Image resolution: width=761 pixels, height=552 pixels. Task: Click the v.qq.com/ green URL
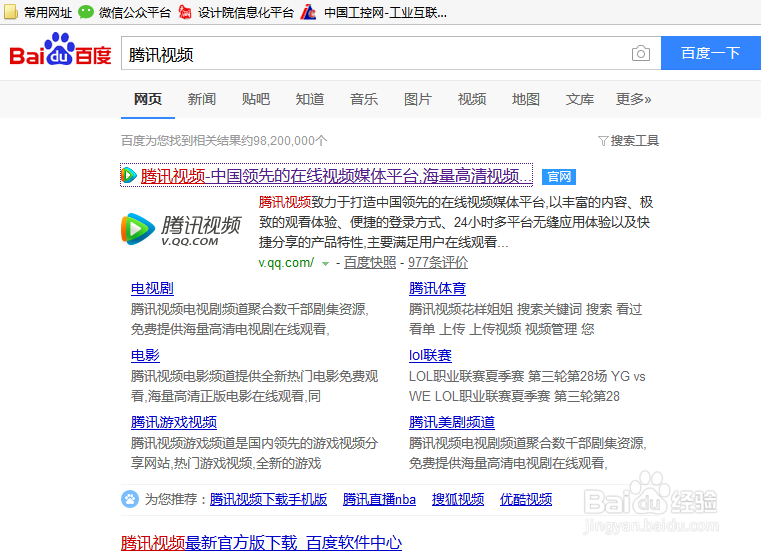click(286, 263)
